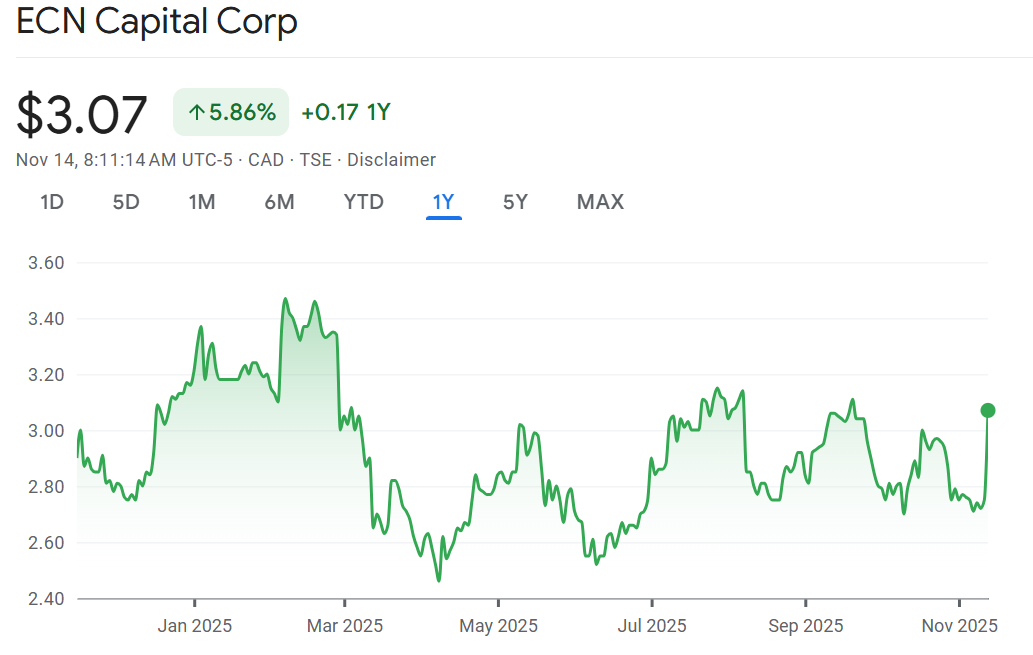Click the +0.17 1Y change text
The image size is (1033, 655).
click(346, 112)
